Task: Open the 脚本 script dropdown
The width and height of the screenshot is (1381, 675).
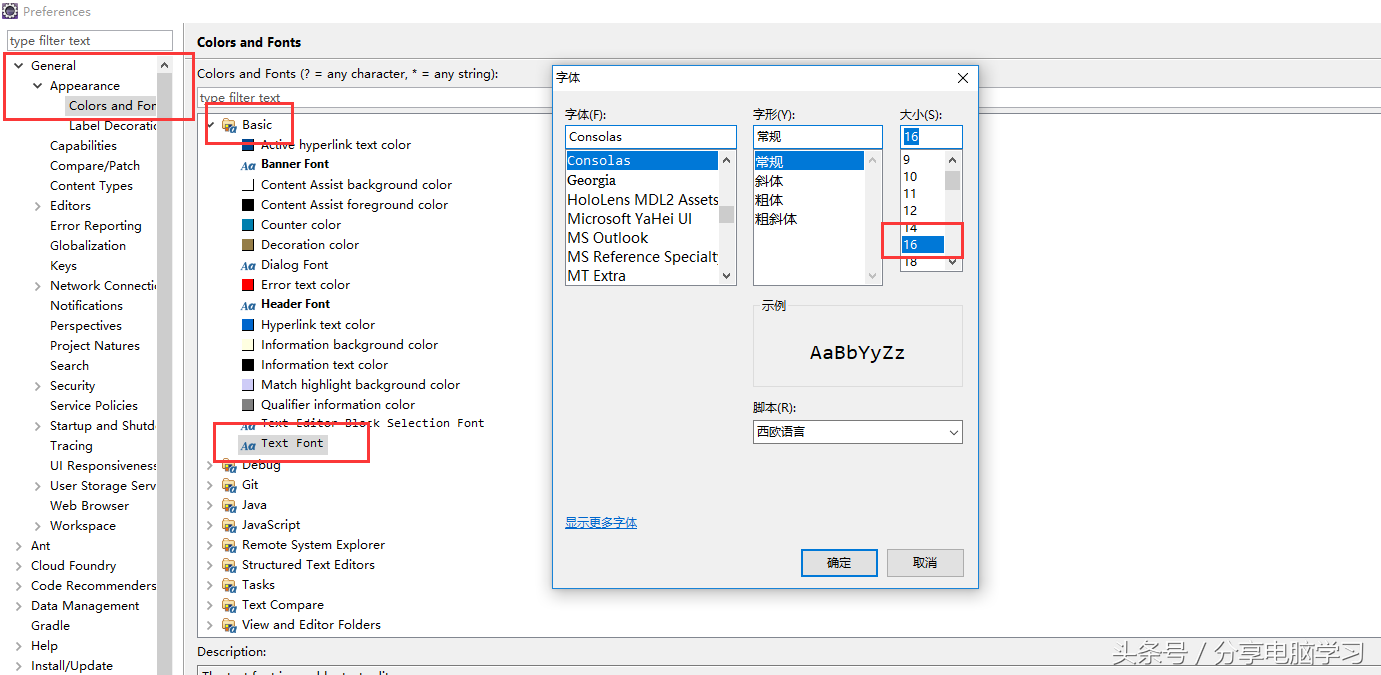Action: pyautogui.click(x=857, y=432)
